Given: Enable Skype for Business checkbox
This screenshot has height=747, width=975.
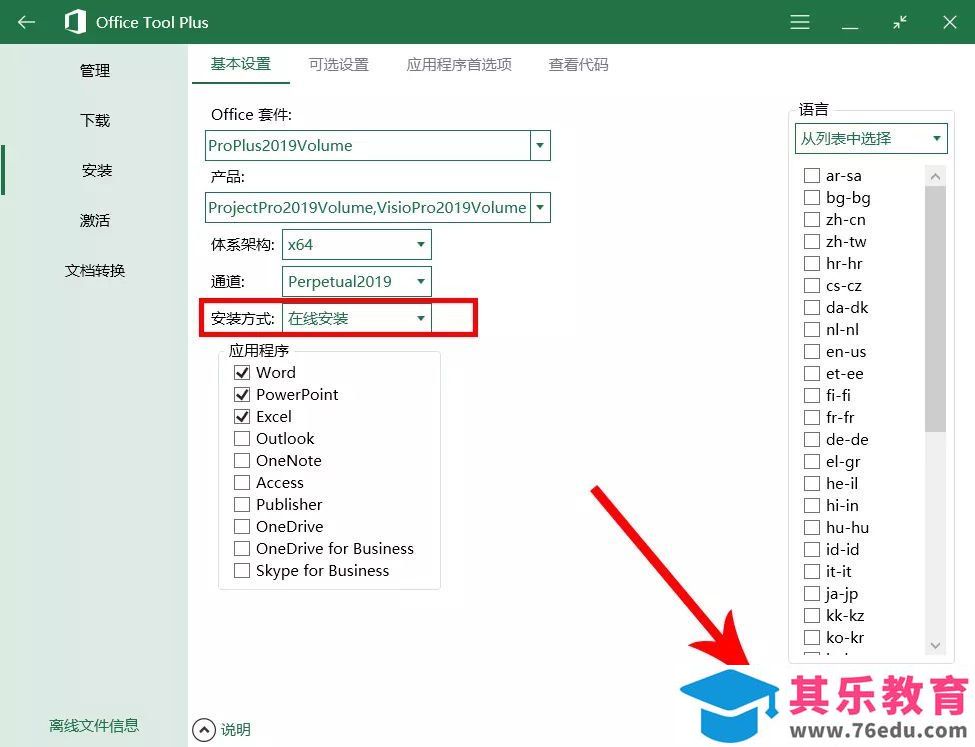Looking at the screenshot, I should click(242, 570).
